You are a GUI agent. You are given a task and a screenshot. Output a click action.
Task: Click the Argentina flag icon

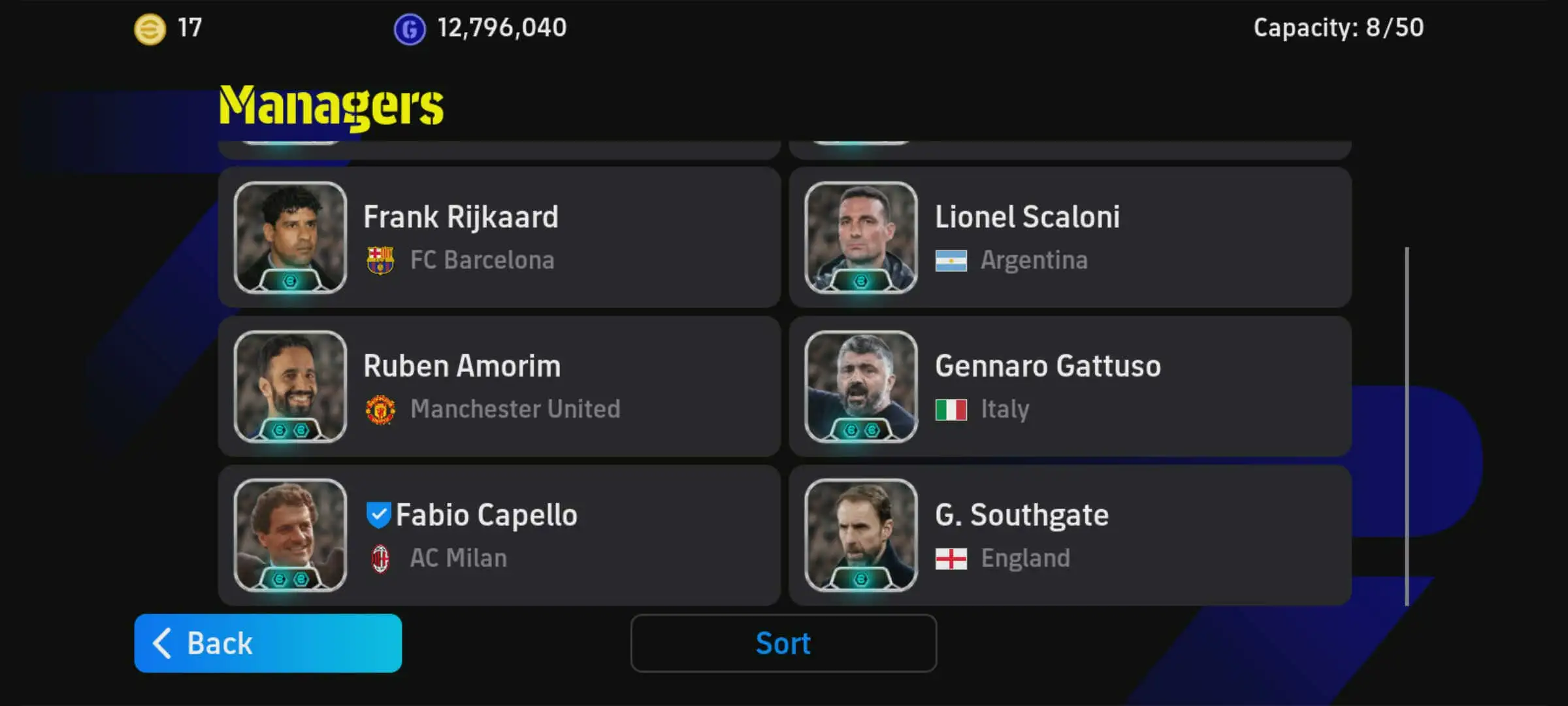tap(951, 261)
